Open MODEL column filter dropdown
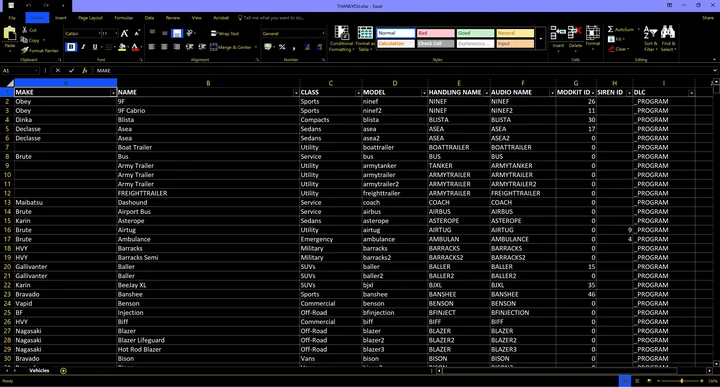Image resolution: width=720 pixels, height=387 pixels. point(424,93)
